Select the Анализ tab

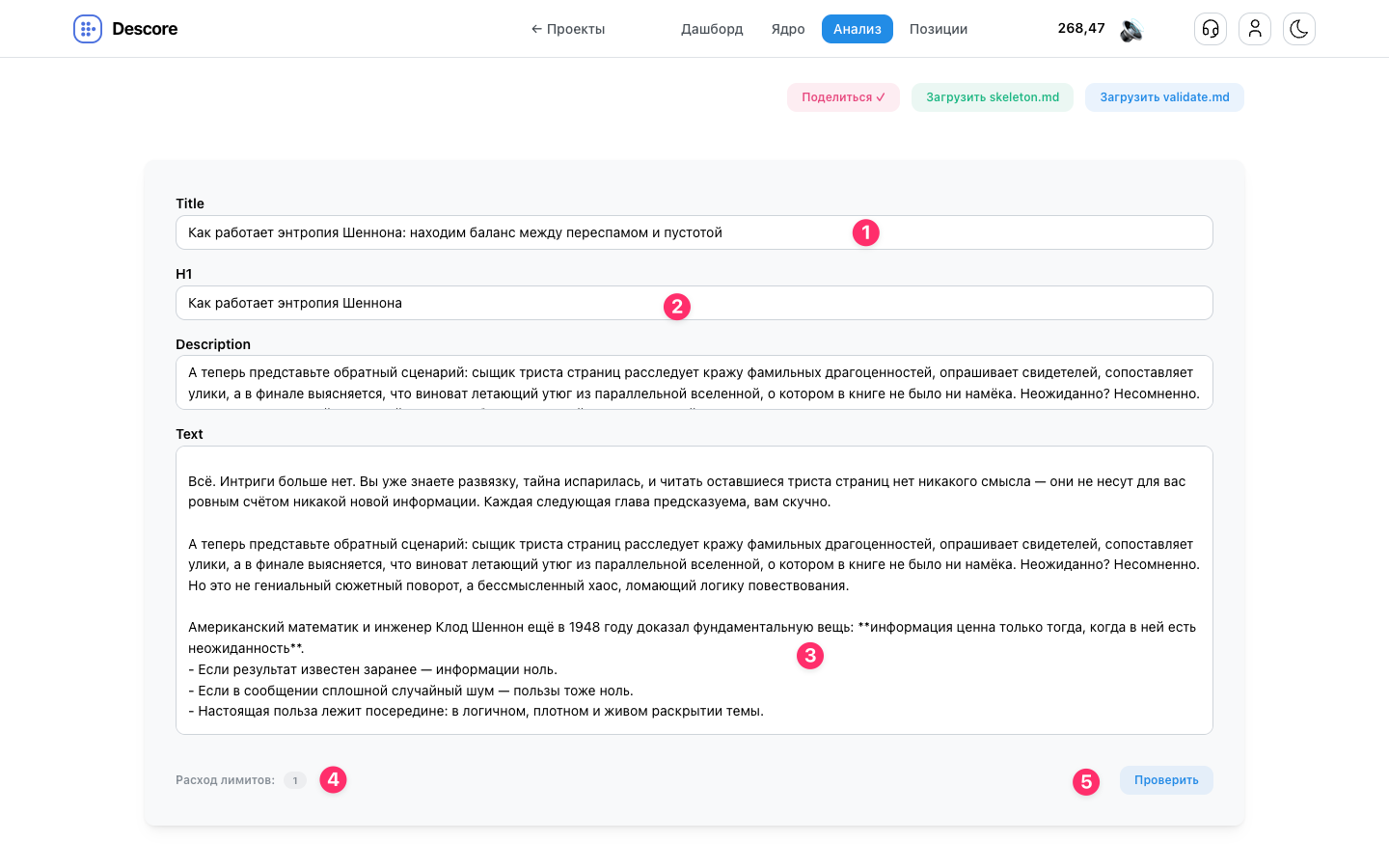pos(858,29)
